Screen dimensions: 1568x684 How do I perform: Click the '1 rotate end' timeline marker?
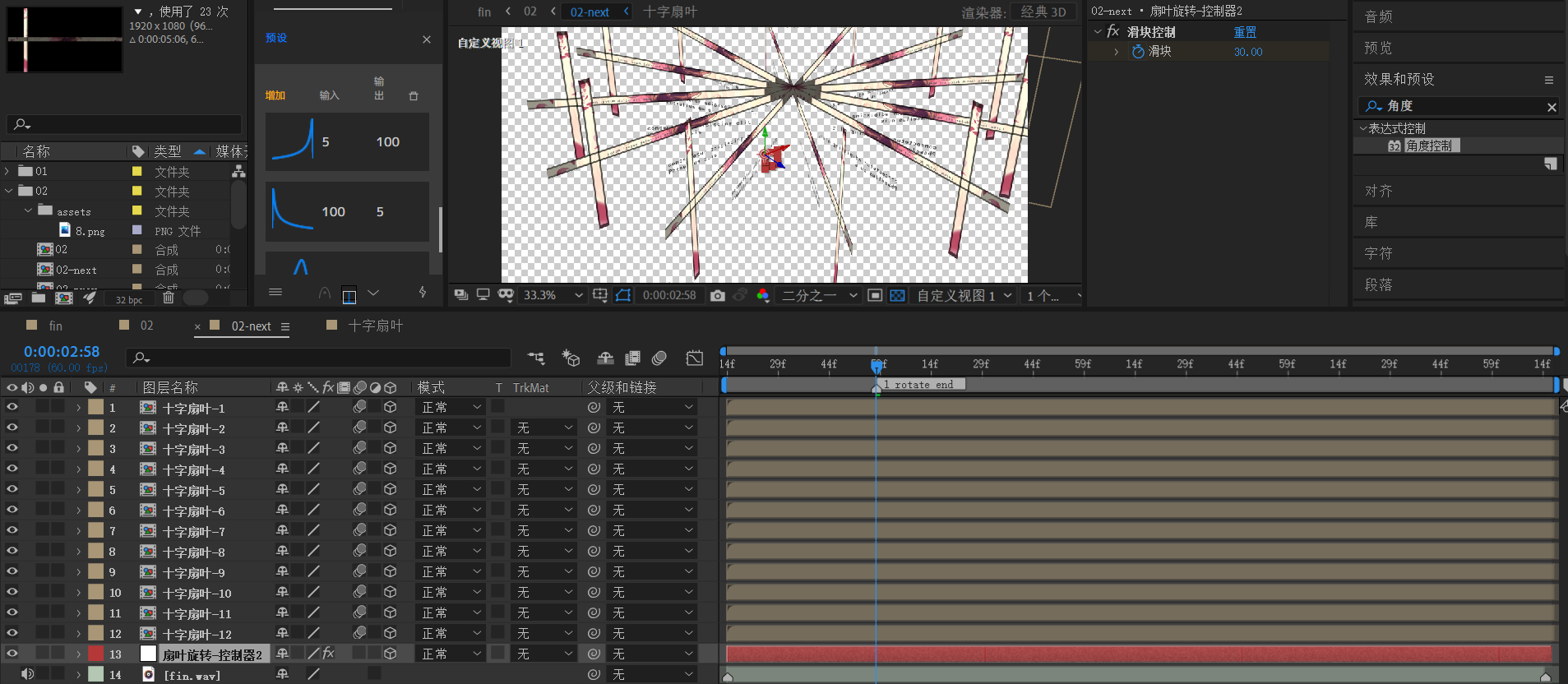tap(919, 385)
